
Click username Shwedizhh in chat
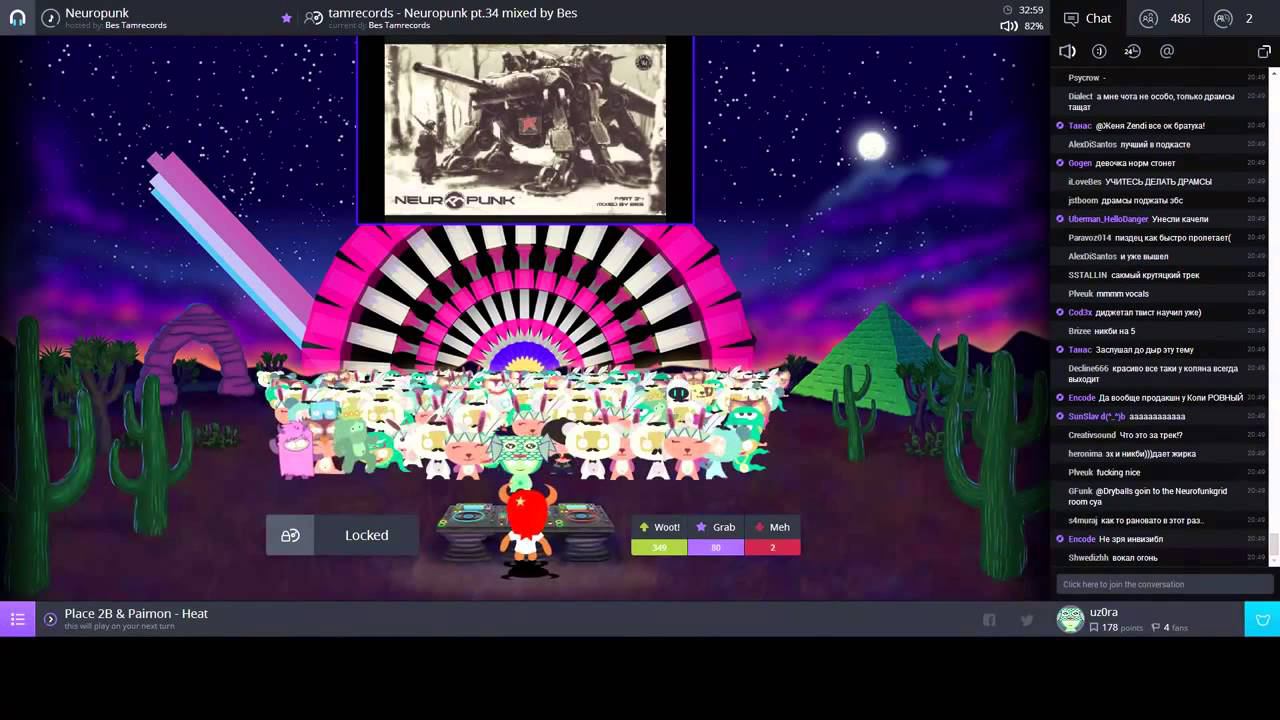(x=1088, y=558)
